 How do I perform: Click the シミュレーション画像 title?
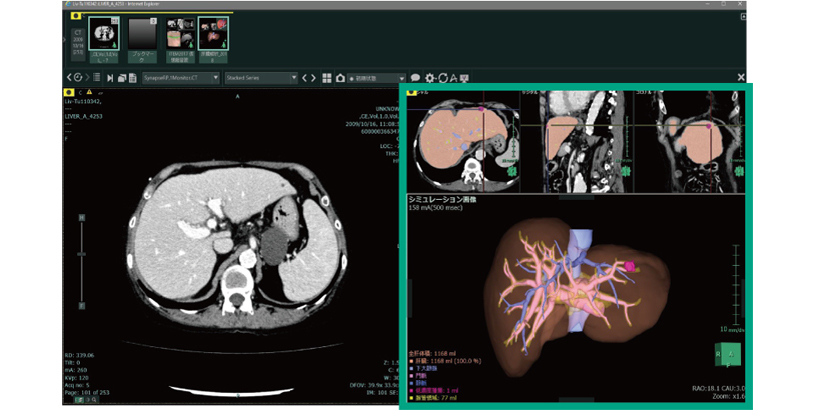442,200
